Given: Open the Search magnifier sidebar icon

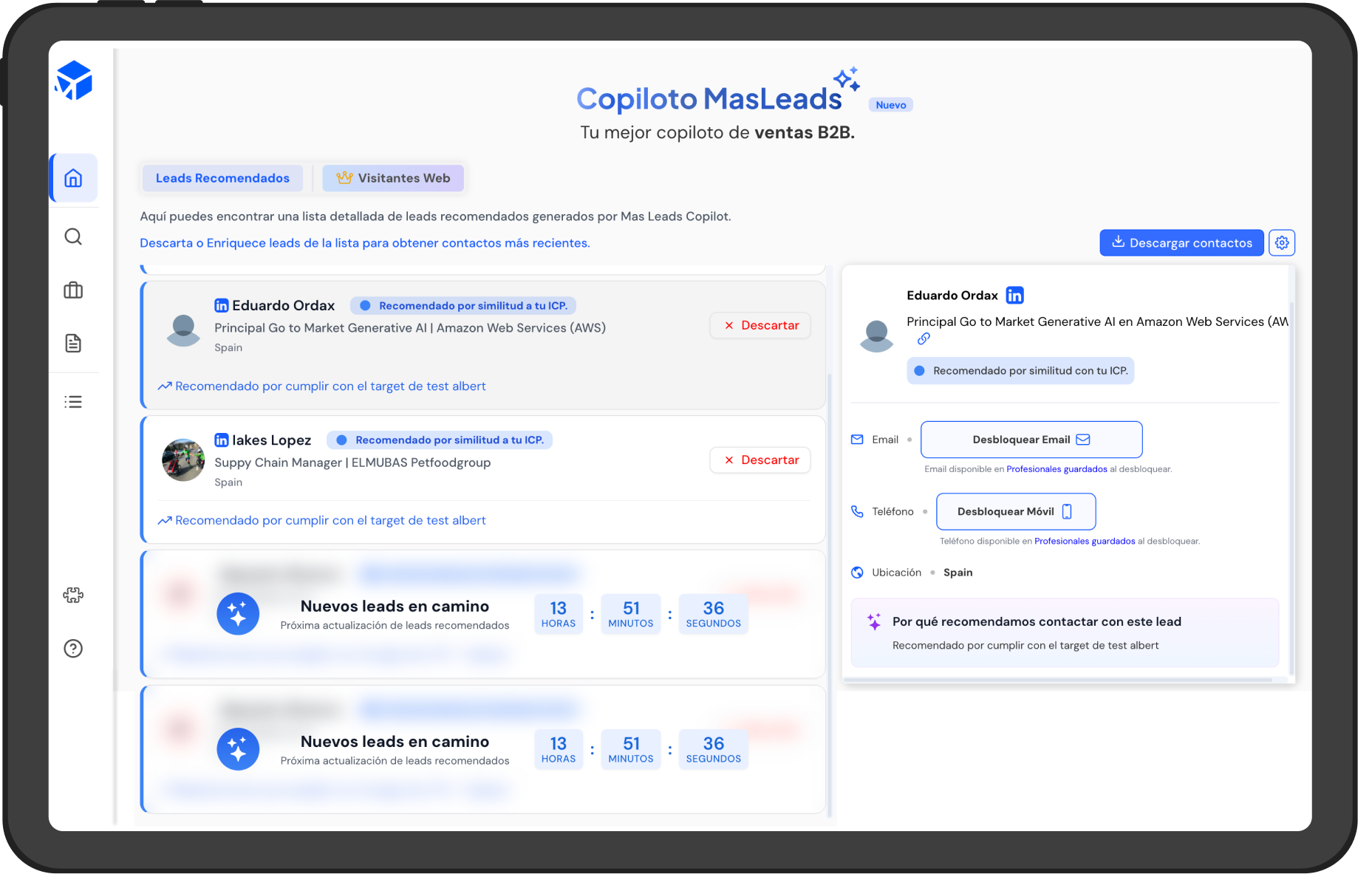Looking at the screenshot, I should point(73,236).
